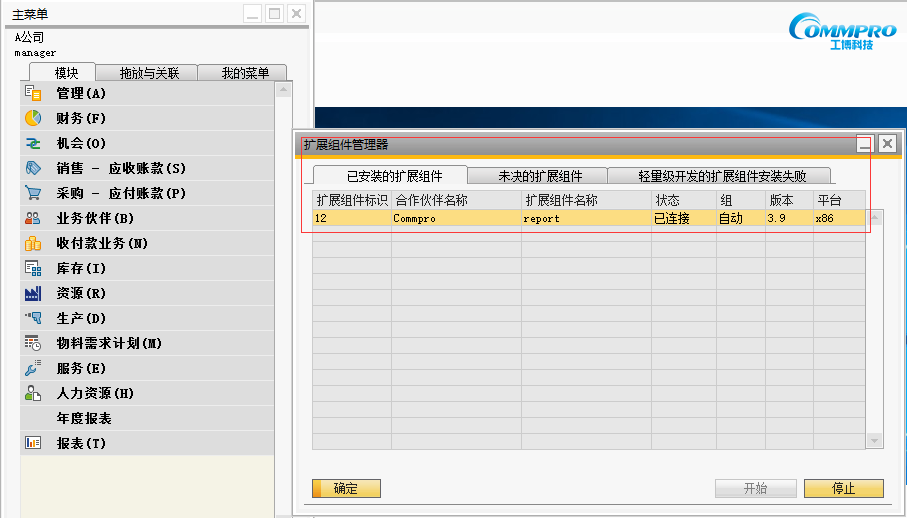This screenshot has width=907, height=518.
Task: Click the 服务(E) wrench icon
Action: click(33, 368)
